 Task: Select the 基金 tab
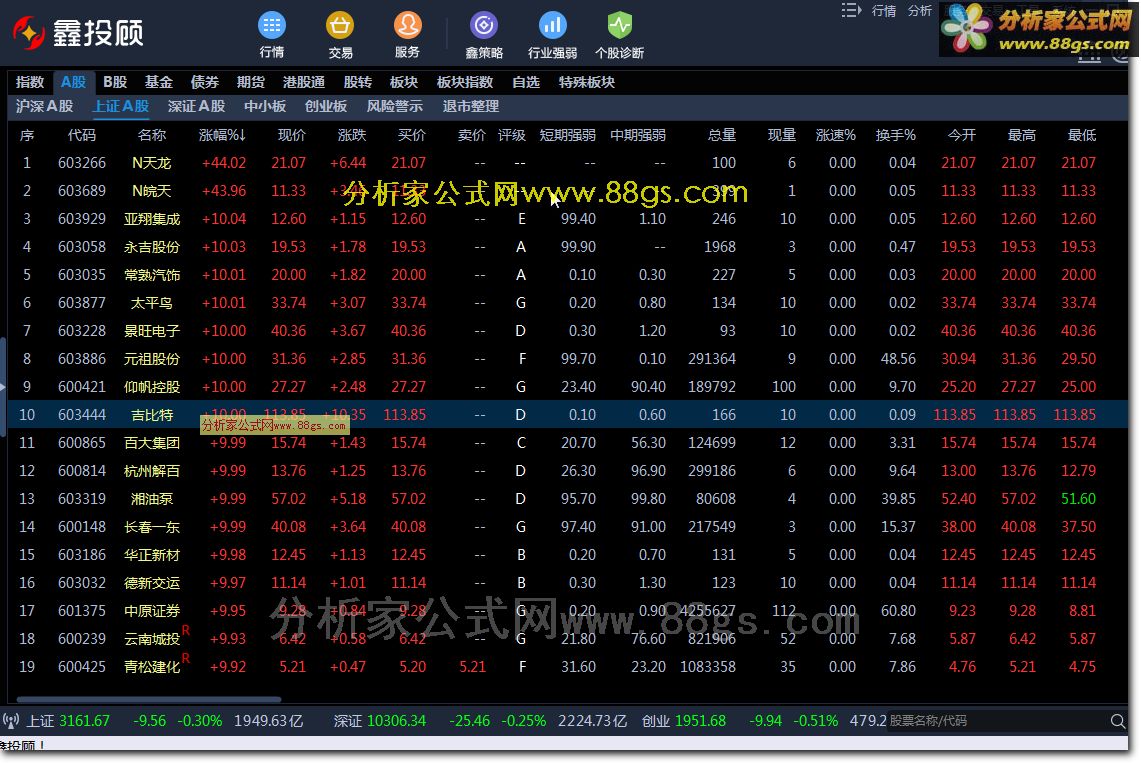click(159, 82)
